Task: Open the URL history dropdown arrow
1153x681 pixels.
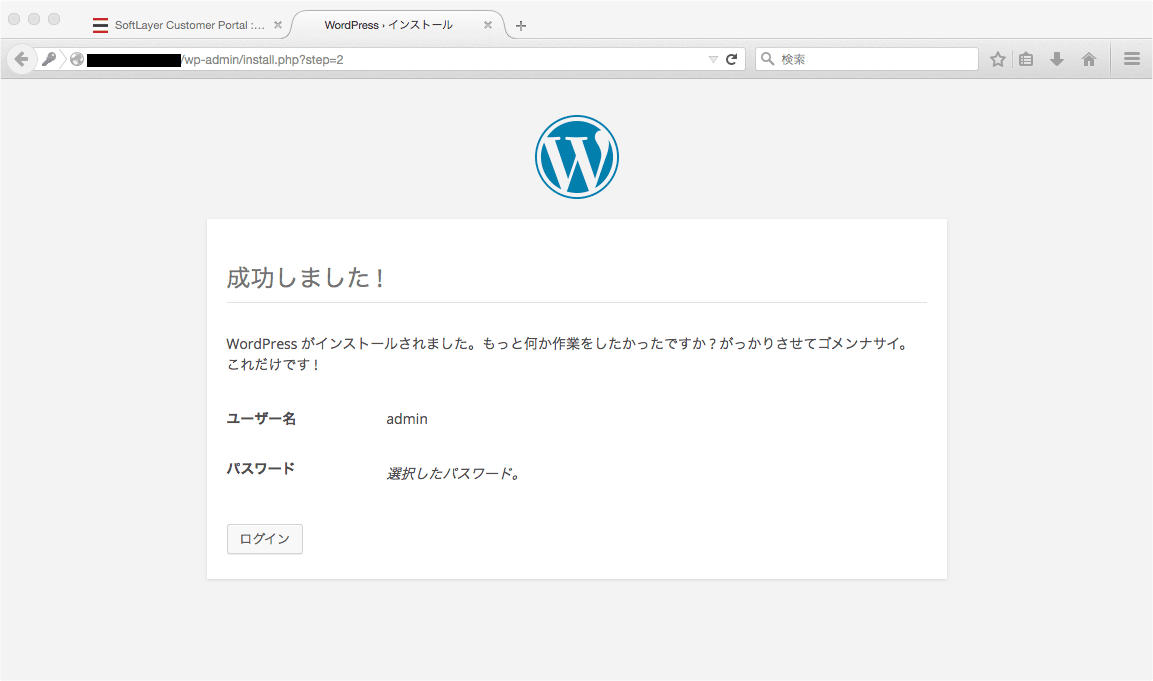Action: 713,60
